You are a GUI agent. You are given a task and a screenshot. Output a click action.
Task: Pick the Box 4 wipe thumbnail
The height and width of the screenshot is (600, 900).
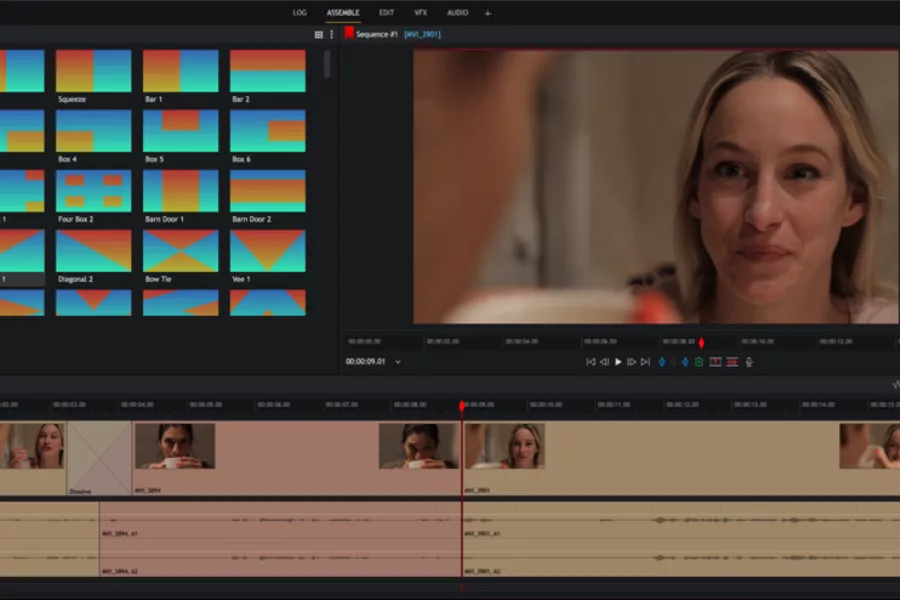pyautogui.click(x=94, y=131)
